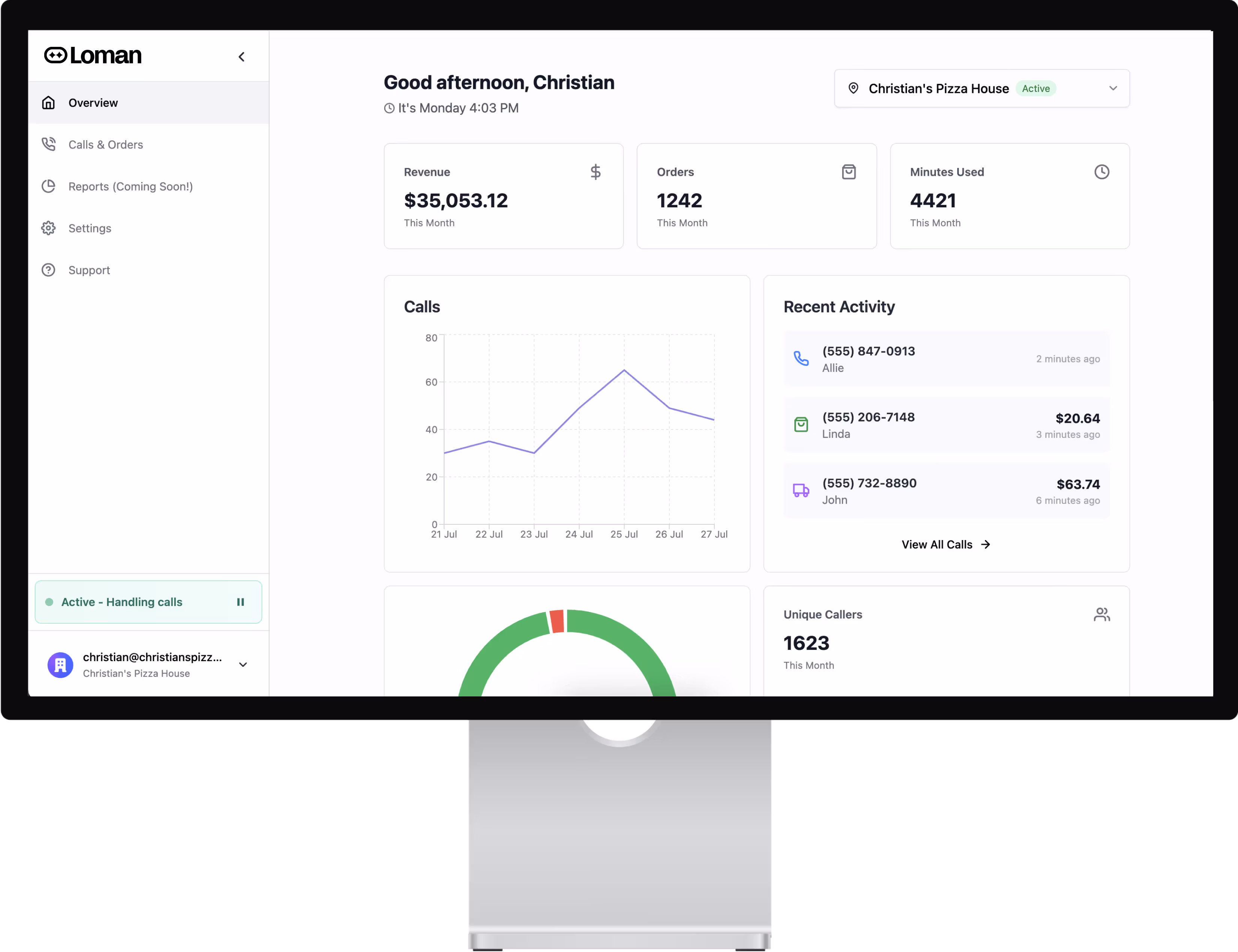Click the phone icon beside Calls & Orders
This screenshot has width=1238, height=952.
pos(49,145)
